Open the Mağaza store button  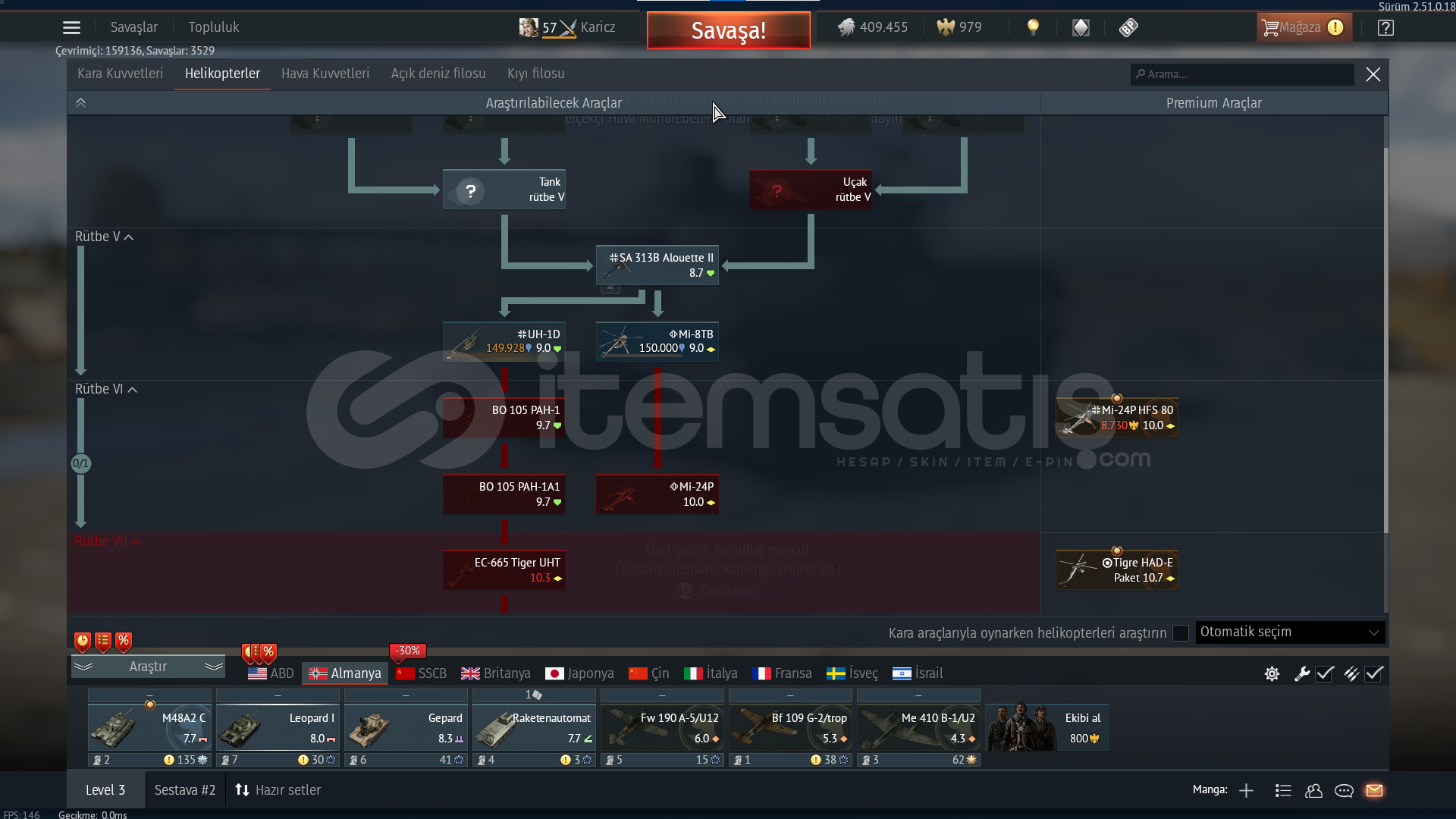tap(1303, 28)
